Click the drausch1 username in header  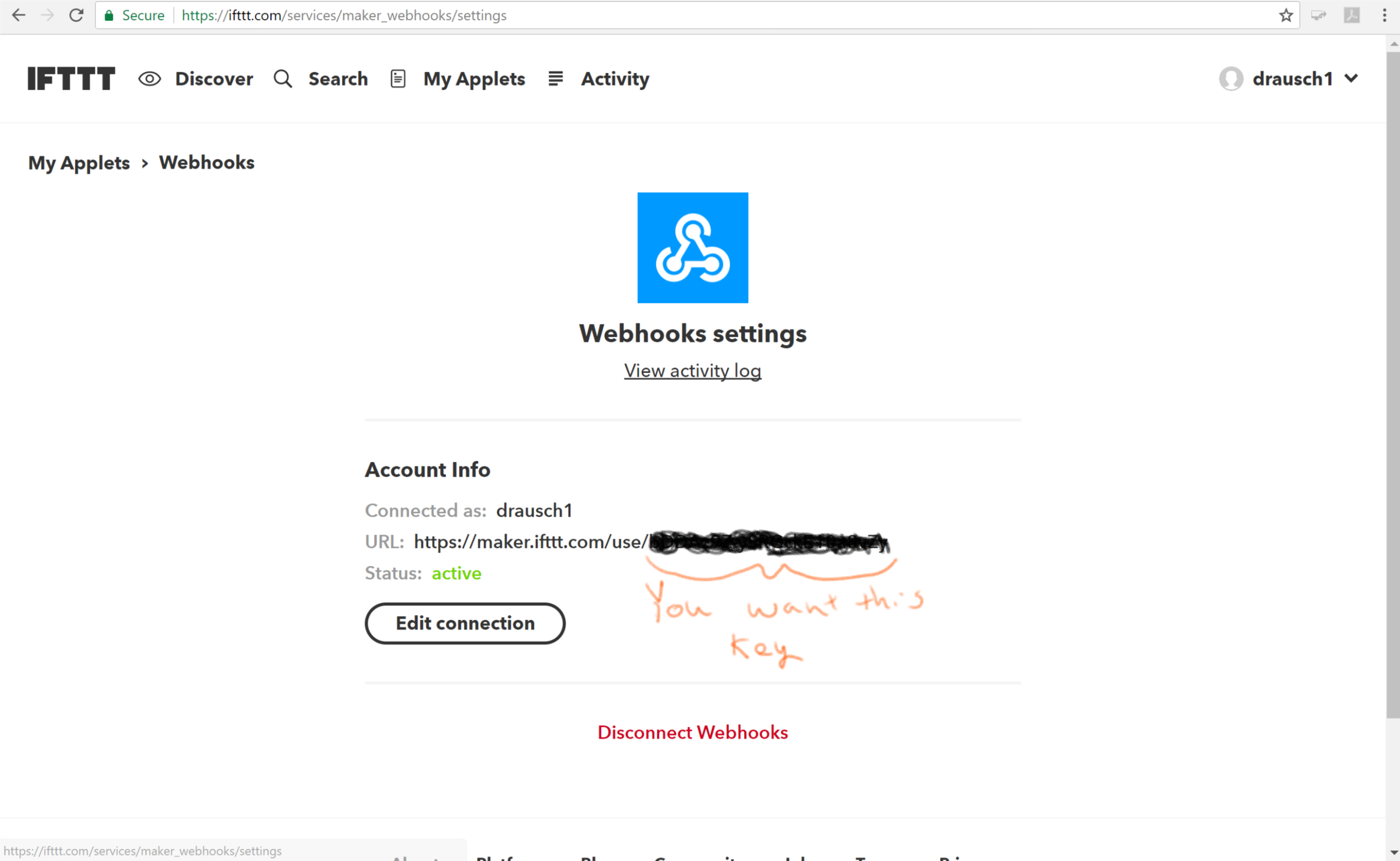pos(1293,79)
